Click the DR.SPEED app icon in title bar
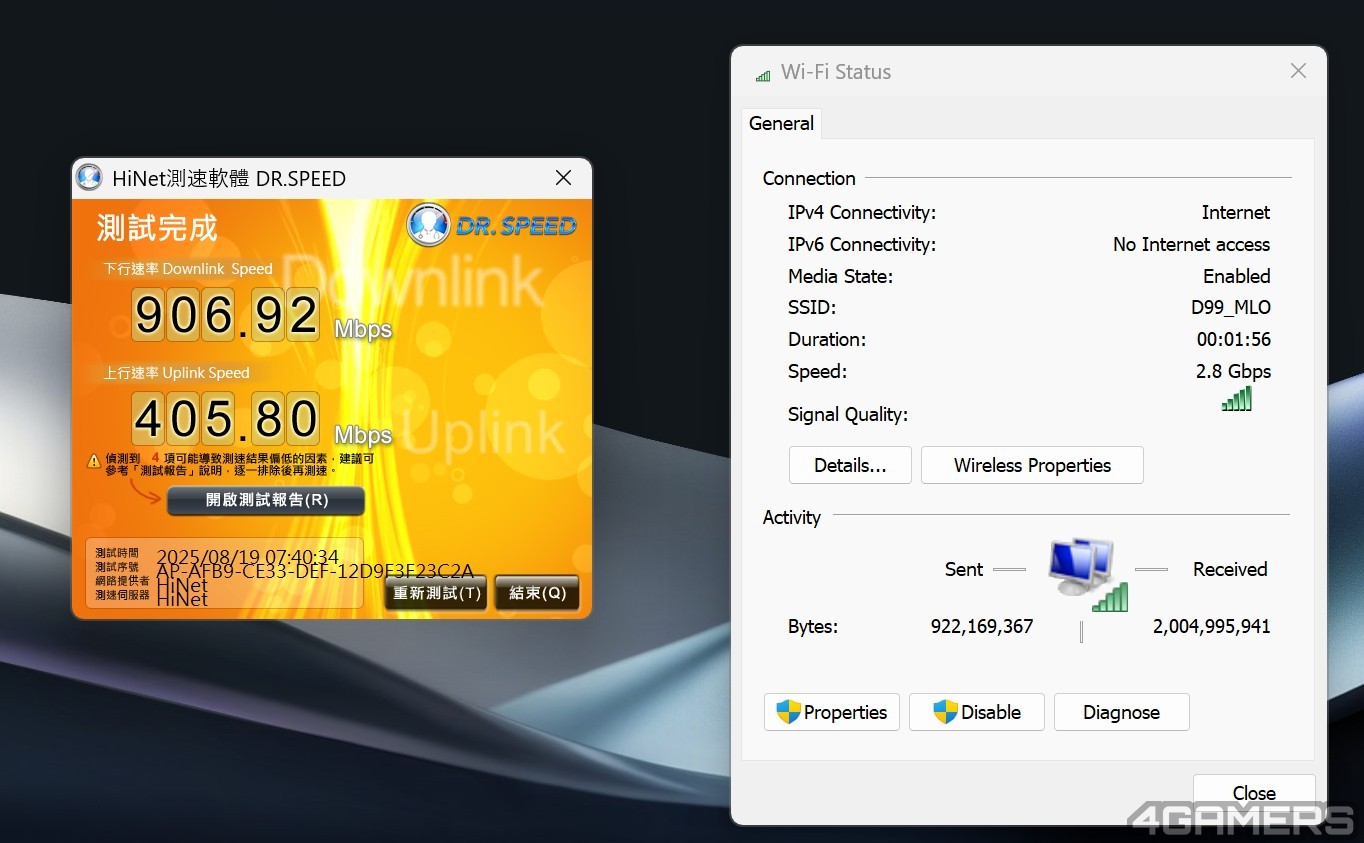This screenshot has width=1364, height=843. coord(89,178)
